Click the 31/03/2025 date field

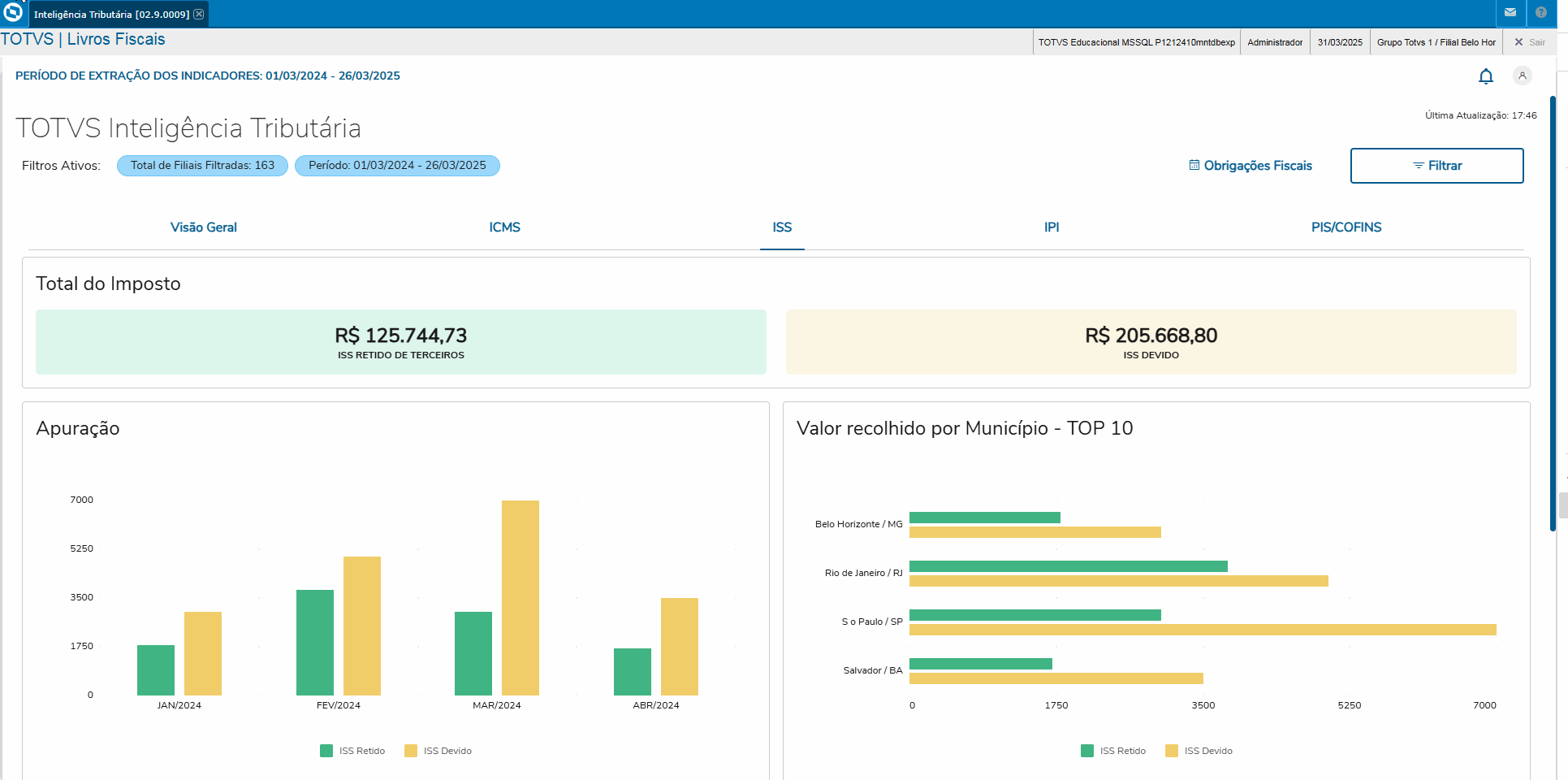[1340, 42]
